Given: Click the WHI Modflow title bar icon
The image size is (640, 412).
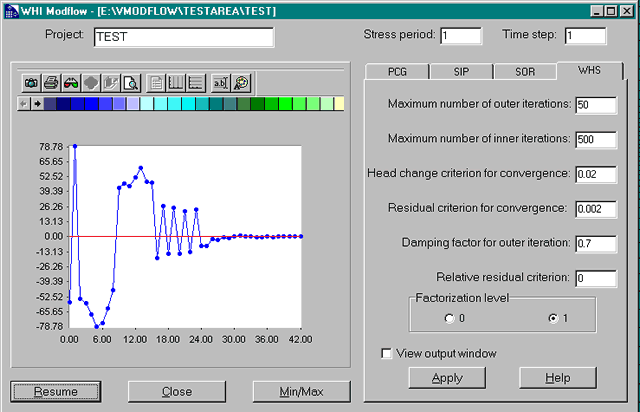Looking at the screenshot, I should coord(11,11).
